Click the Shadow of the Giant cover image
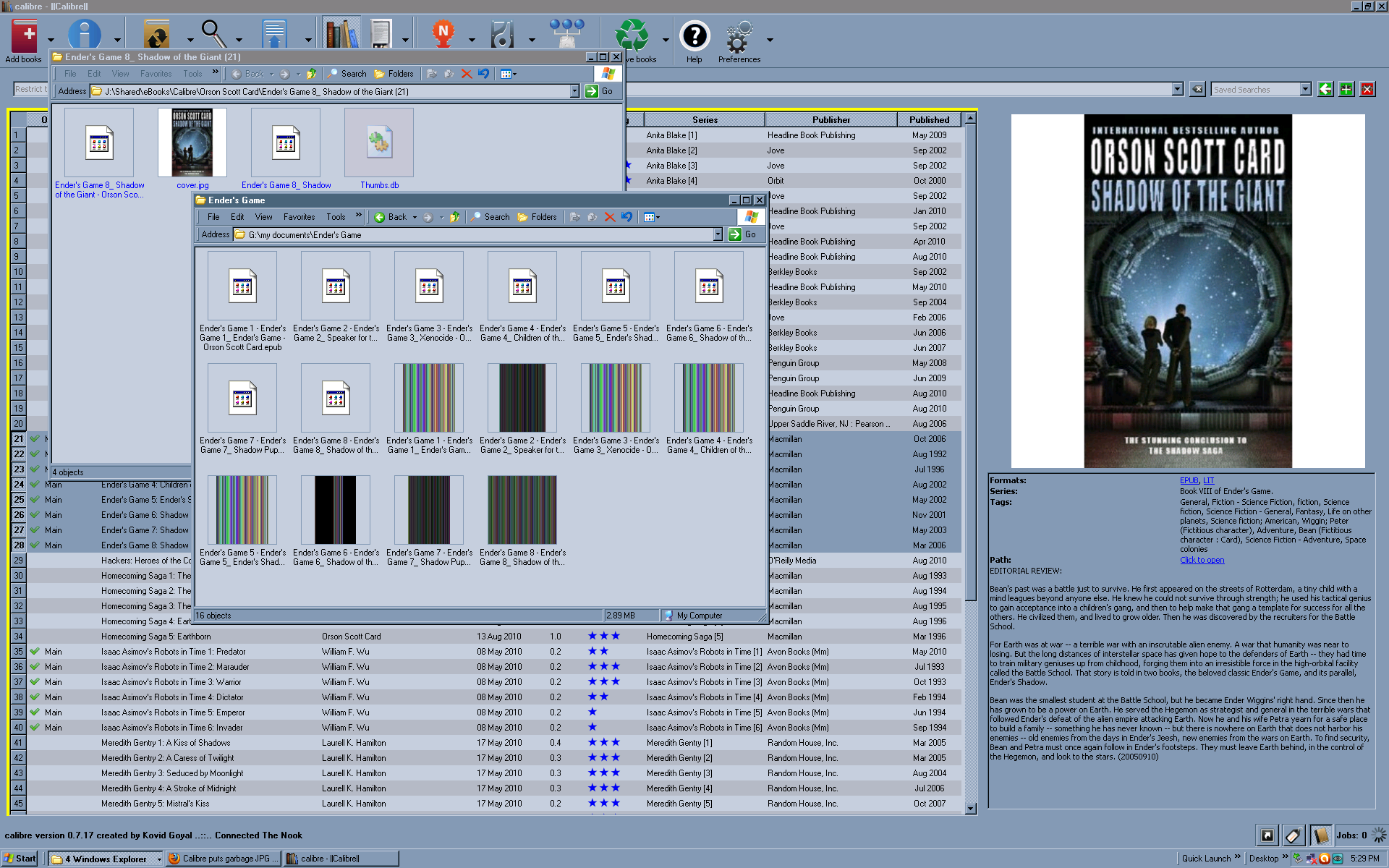The height and width of the screenshot is (868, 1389). pyautogui.click(x=1187, y=291)
